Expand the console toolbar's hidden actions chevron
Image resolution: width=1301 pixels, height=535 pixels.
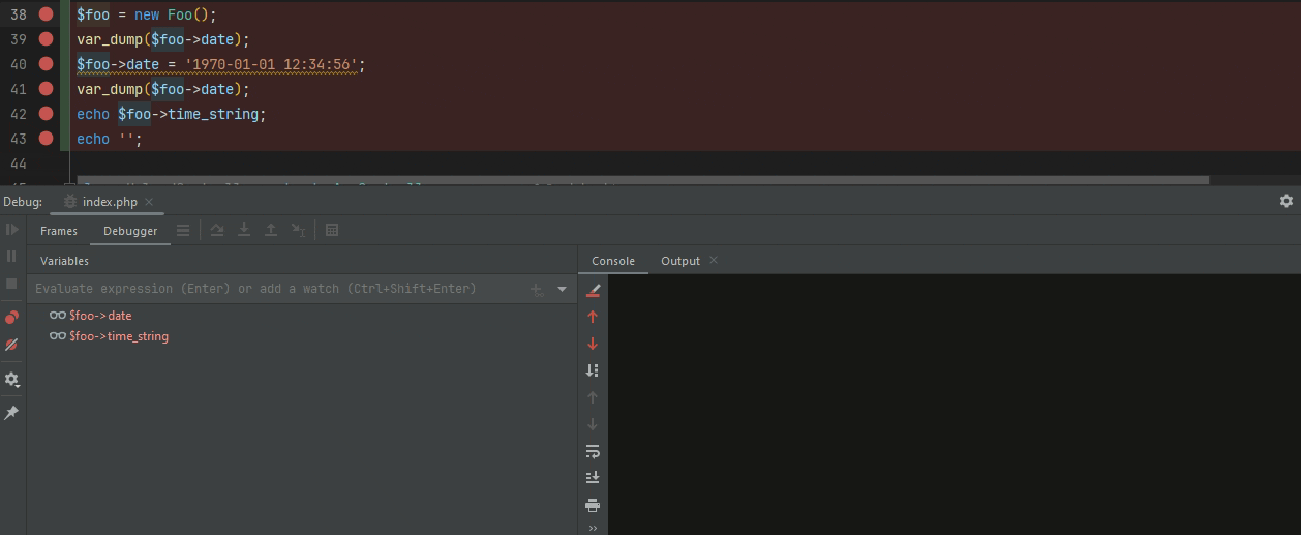tap(592, 528)
